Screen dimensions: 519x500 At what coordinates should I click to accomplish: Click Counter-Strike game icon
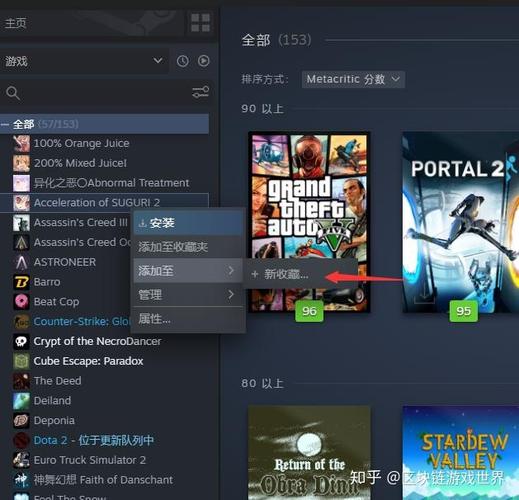(x=21, y=322)
